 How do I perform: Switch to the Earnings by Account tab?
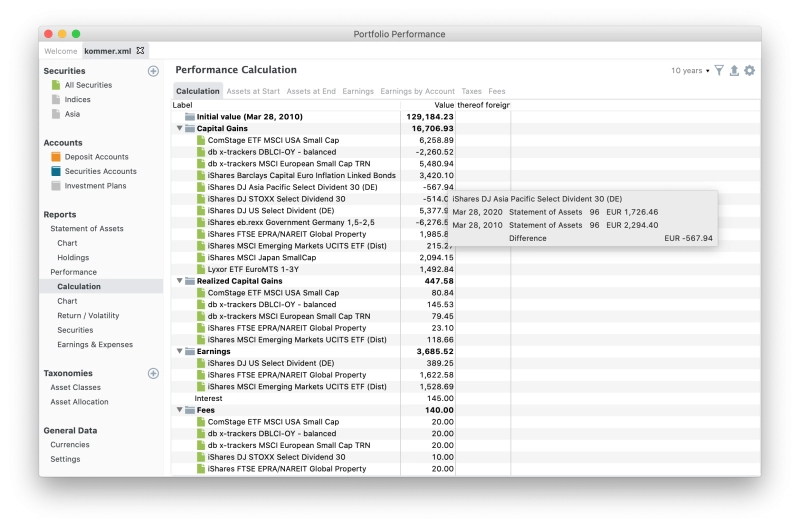[417, 91]
